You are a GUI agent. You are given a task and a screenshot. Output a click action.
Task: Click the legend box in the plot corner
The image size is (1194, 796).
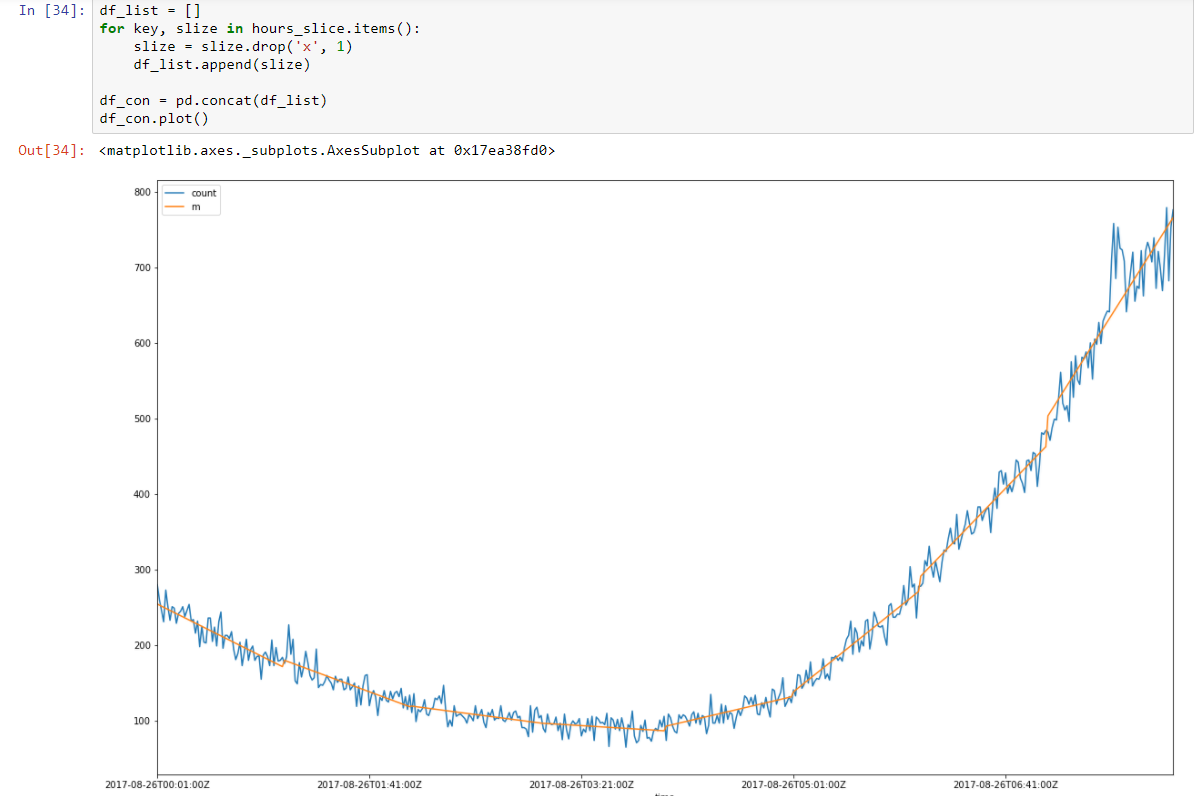pyautogui.click(x=190, y=199)
